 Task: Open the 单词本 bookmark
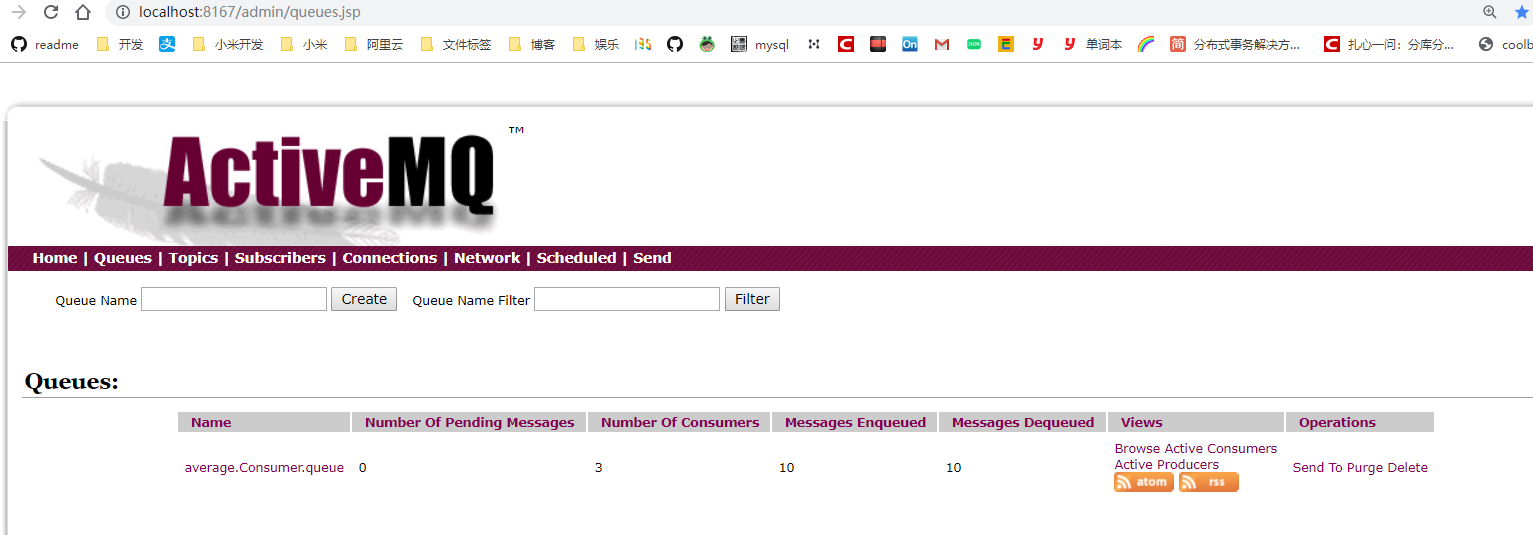1092,44
